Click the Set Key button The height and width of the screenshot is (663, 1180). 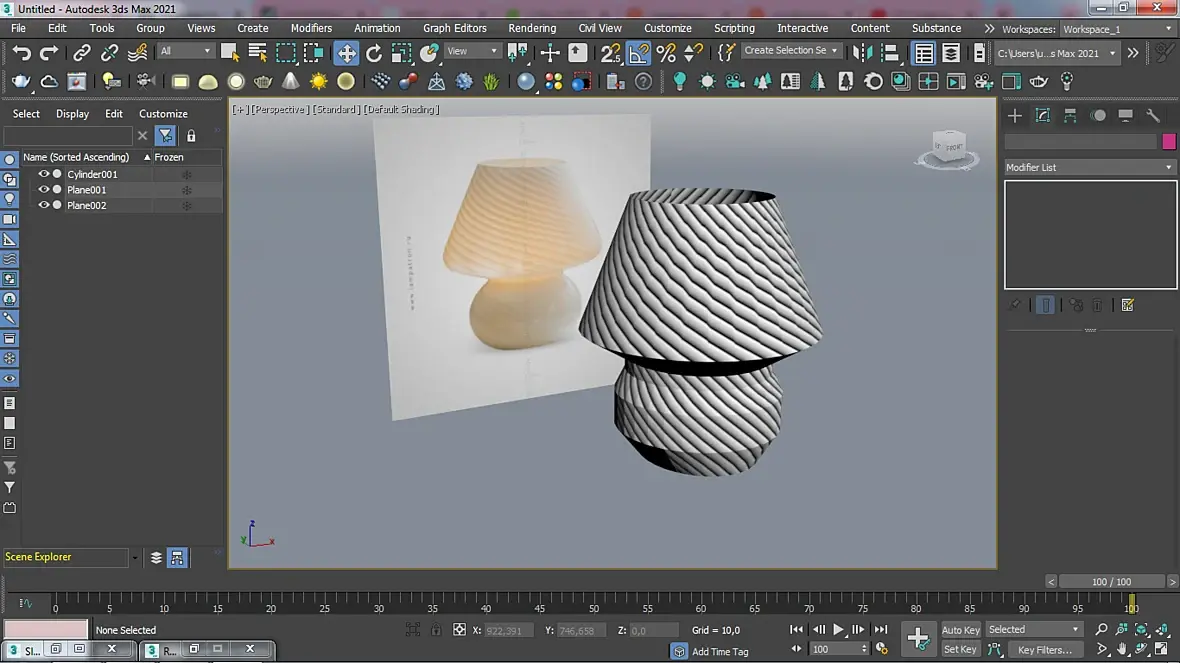960,649
